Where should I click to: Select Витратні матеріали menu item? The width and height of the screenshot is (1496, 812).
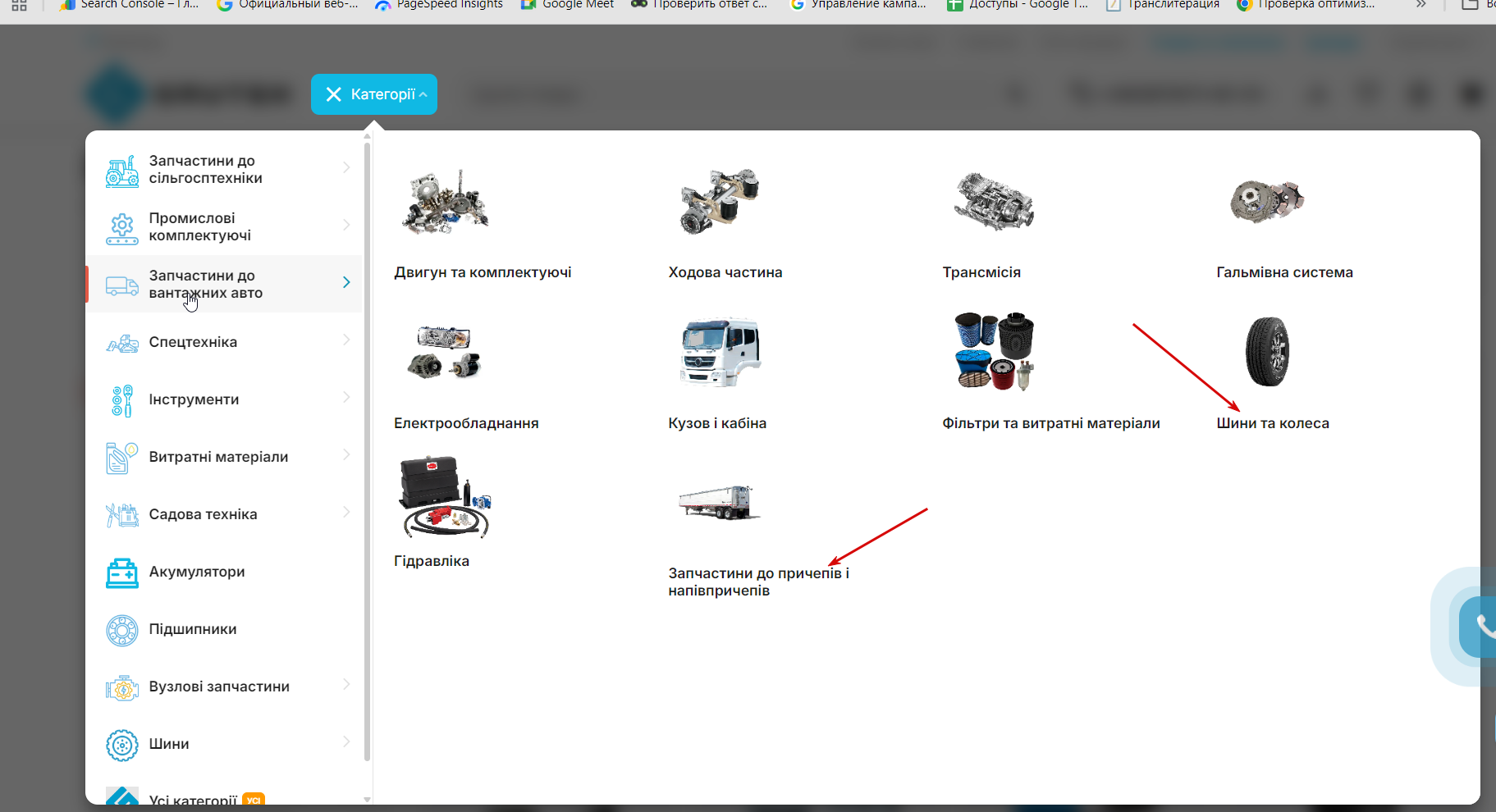(224, 457)
